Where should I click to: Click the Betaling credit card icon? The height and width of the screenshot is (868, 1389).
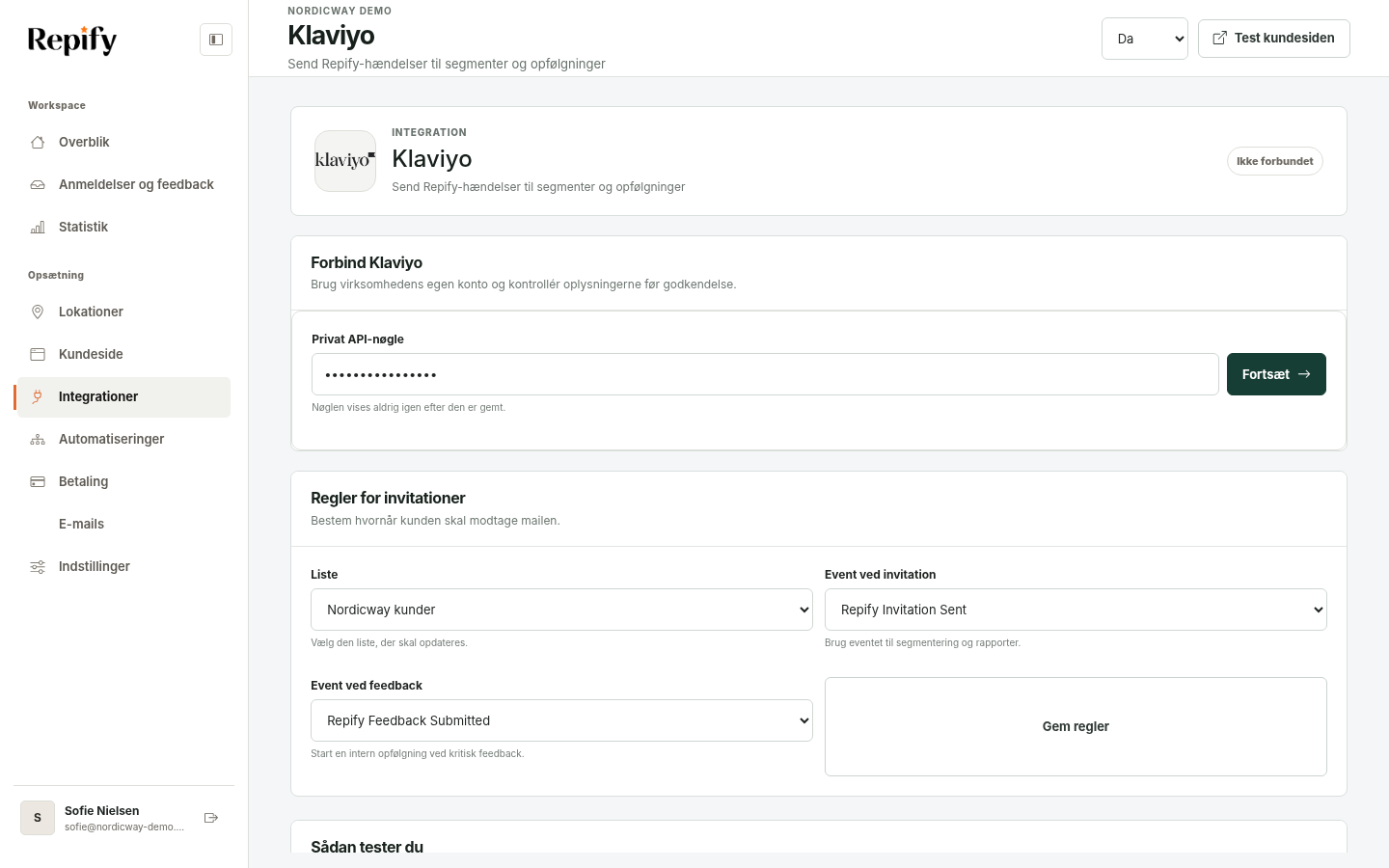(38, 481)
